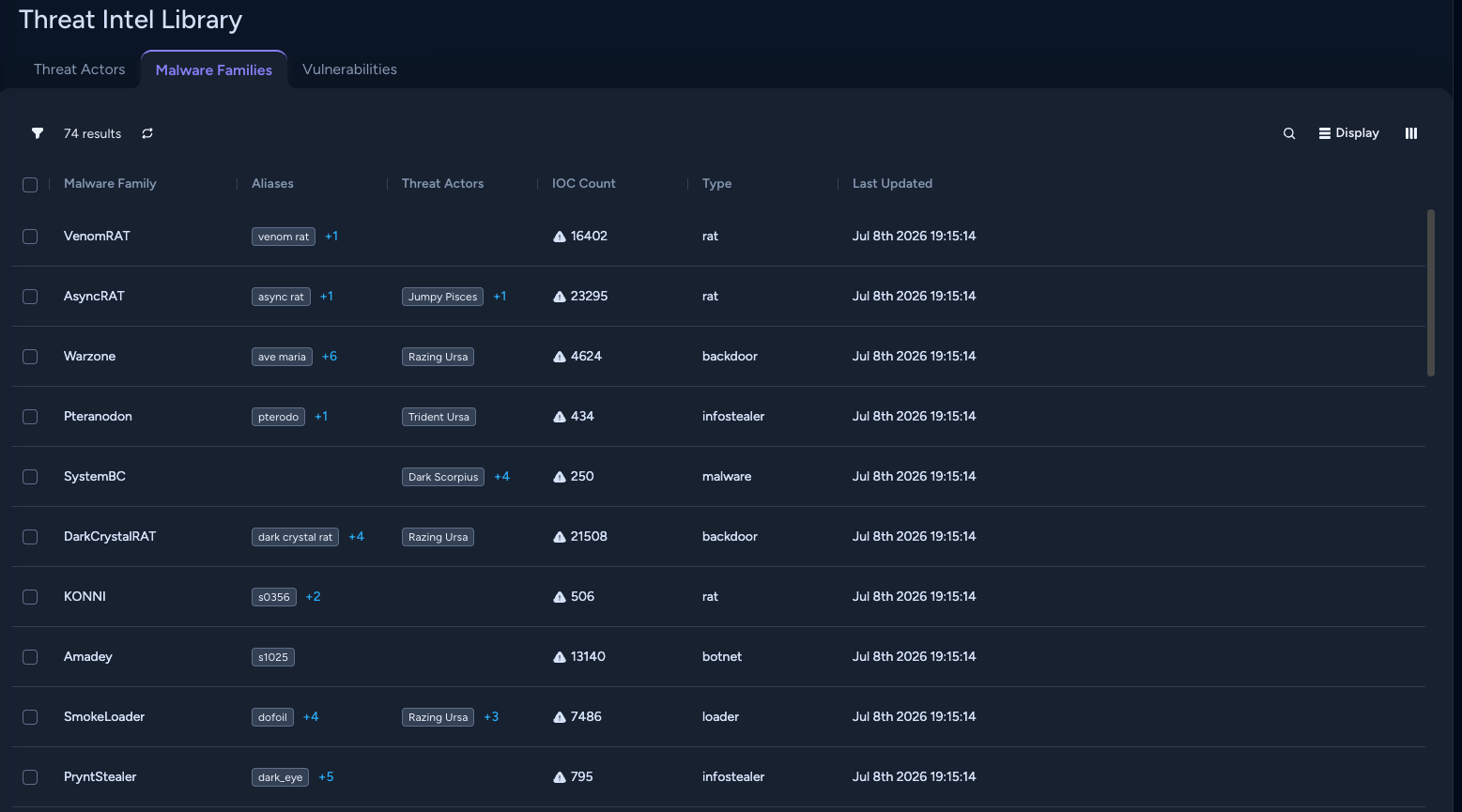Select the Malware Families tab
Screen dimensions: 1462x812
[x=214, y=70]
